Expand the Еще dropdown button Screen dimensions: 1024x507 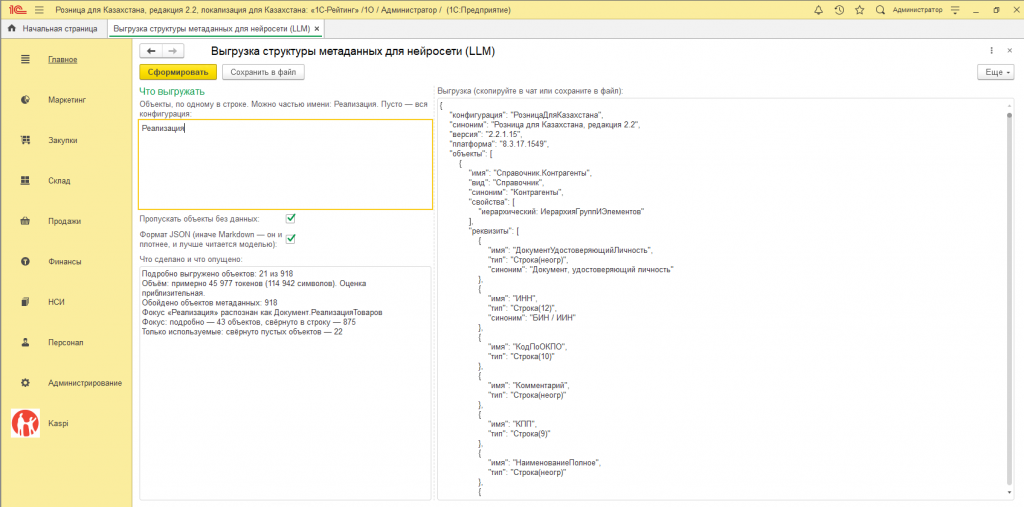coord(995,72)
